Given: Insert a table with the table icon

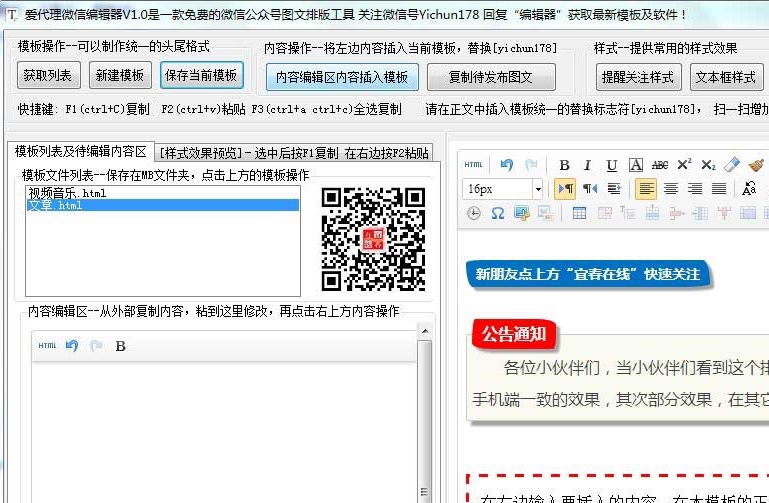Looking at the screenshot, I should click(x=579, y=213).
